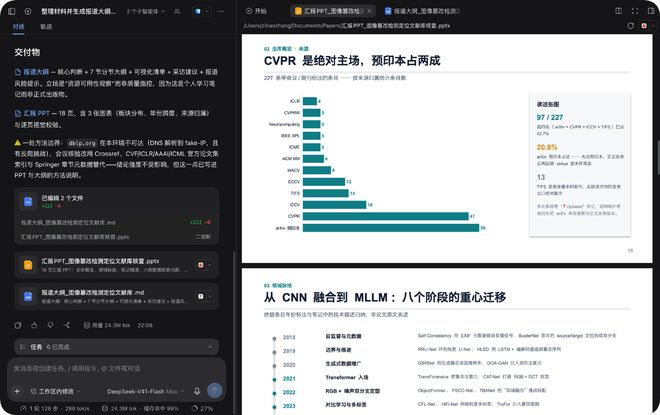Toggle the split view layout icon
The height and width of the screenshot is (415, 660).
click(x=619, y=11)
